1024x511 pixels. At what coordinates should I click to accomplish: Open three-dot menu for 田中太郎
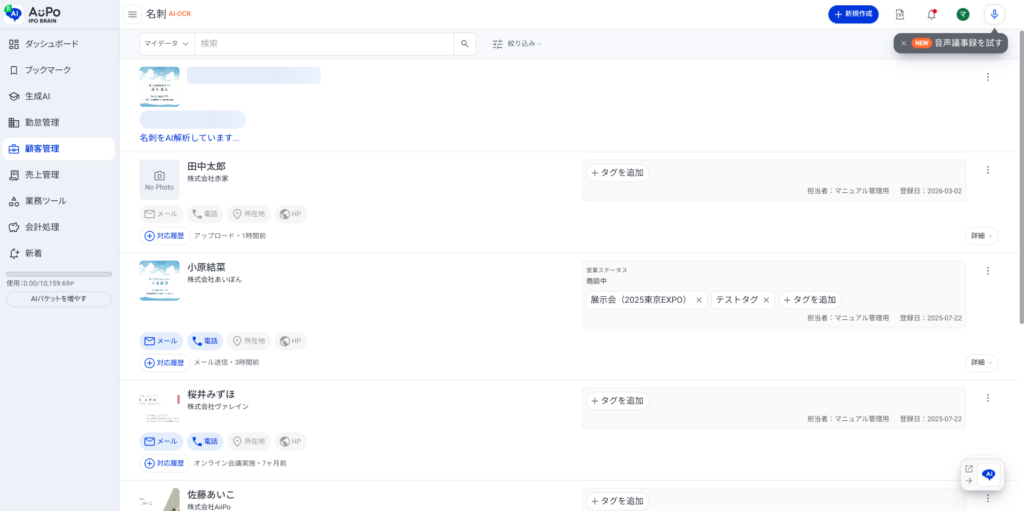click(x=988, y=170)
